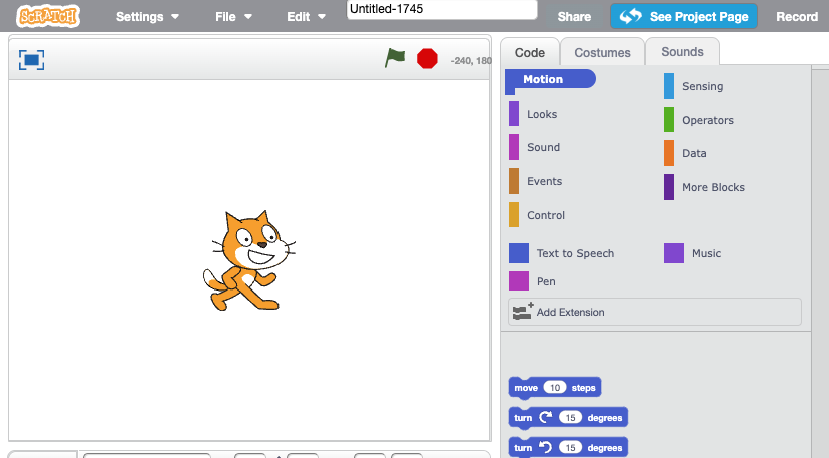The image size is (829, 458).
Task: Enter fullscreen stage mode
Action: [32, 60]
